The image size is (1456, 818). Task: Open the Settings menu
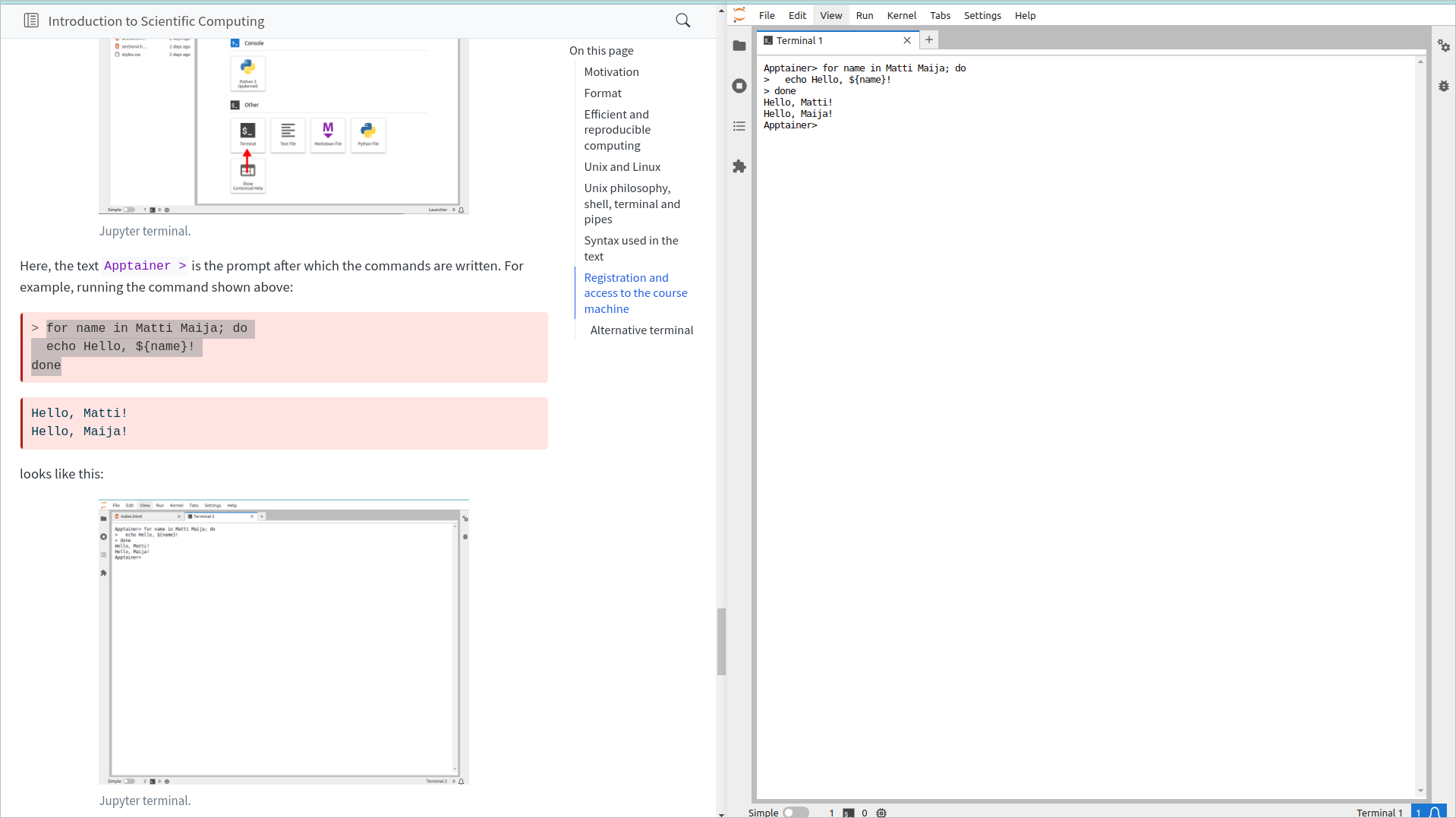pos(982,15)
